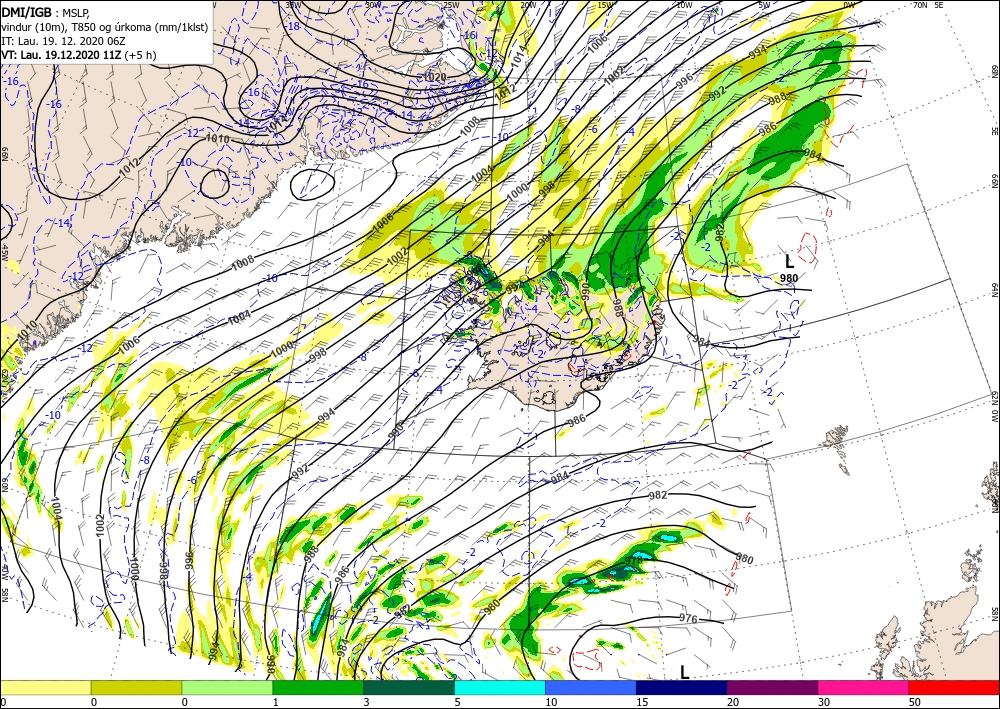Click the "L" low marker above 980
The height and width of the screenshot is (709, 1000).
789,261
